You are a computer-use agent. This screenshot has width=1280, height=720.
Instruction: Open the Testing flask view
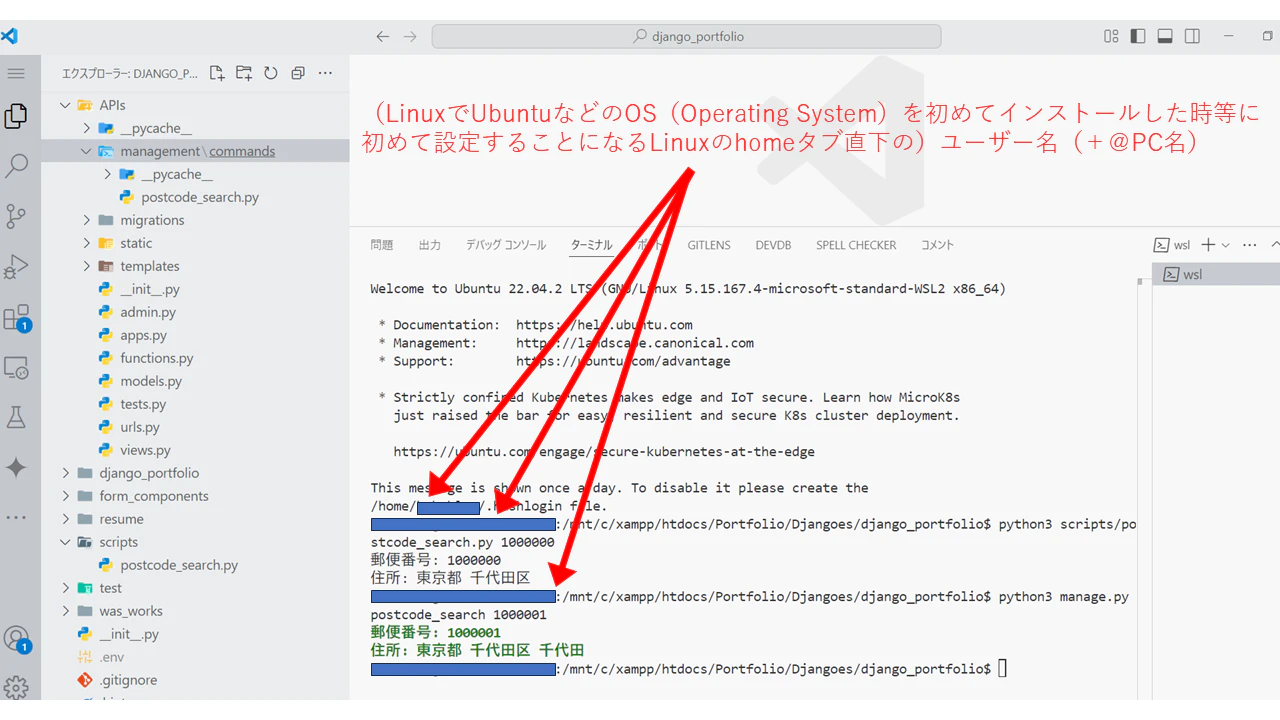click(x=16, y=417)
